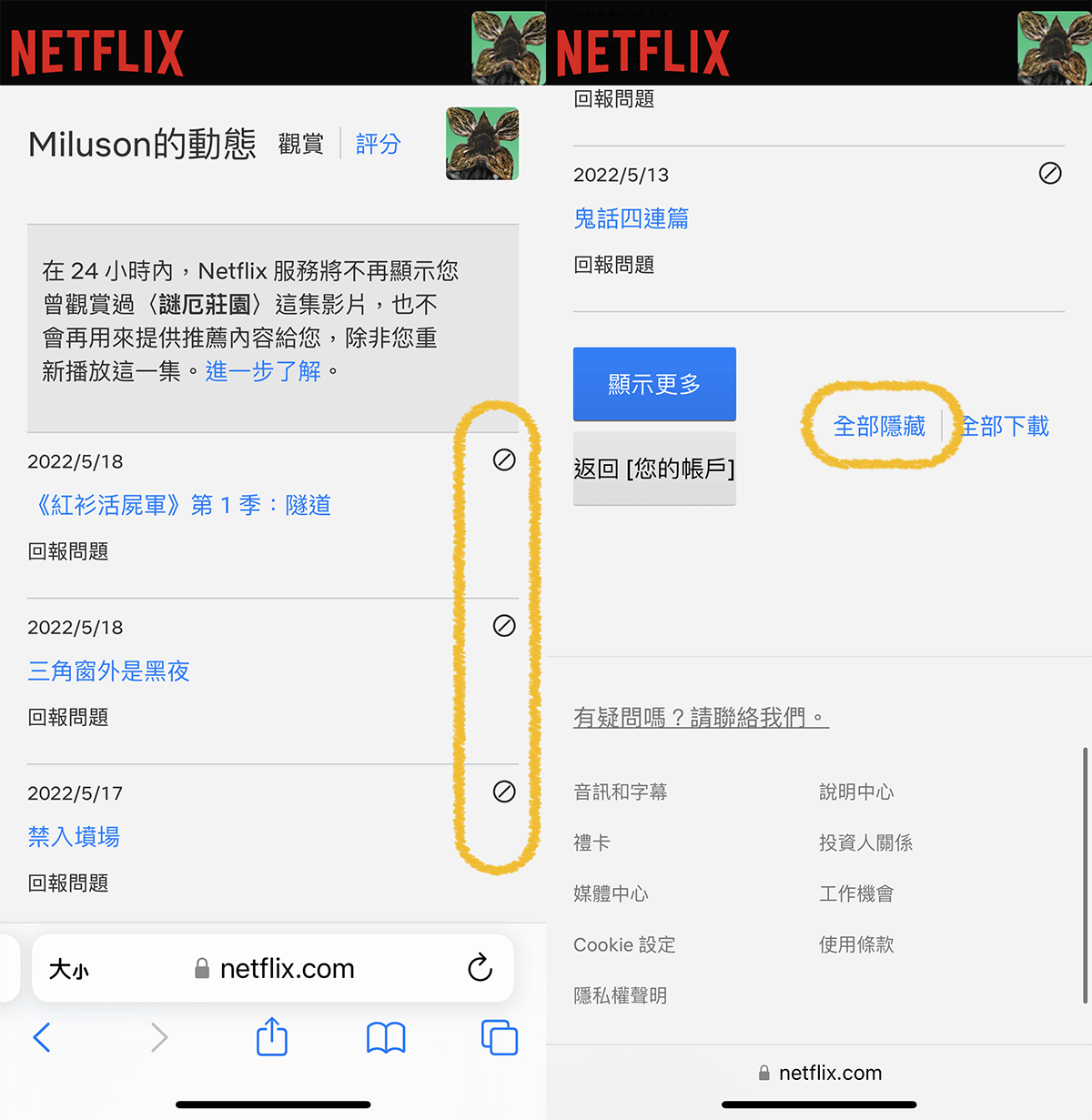1092x1120 pixels.
Task: Open the profile avatar under the left header
Action: click(x=482, y=144)
